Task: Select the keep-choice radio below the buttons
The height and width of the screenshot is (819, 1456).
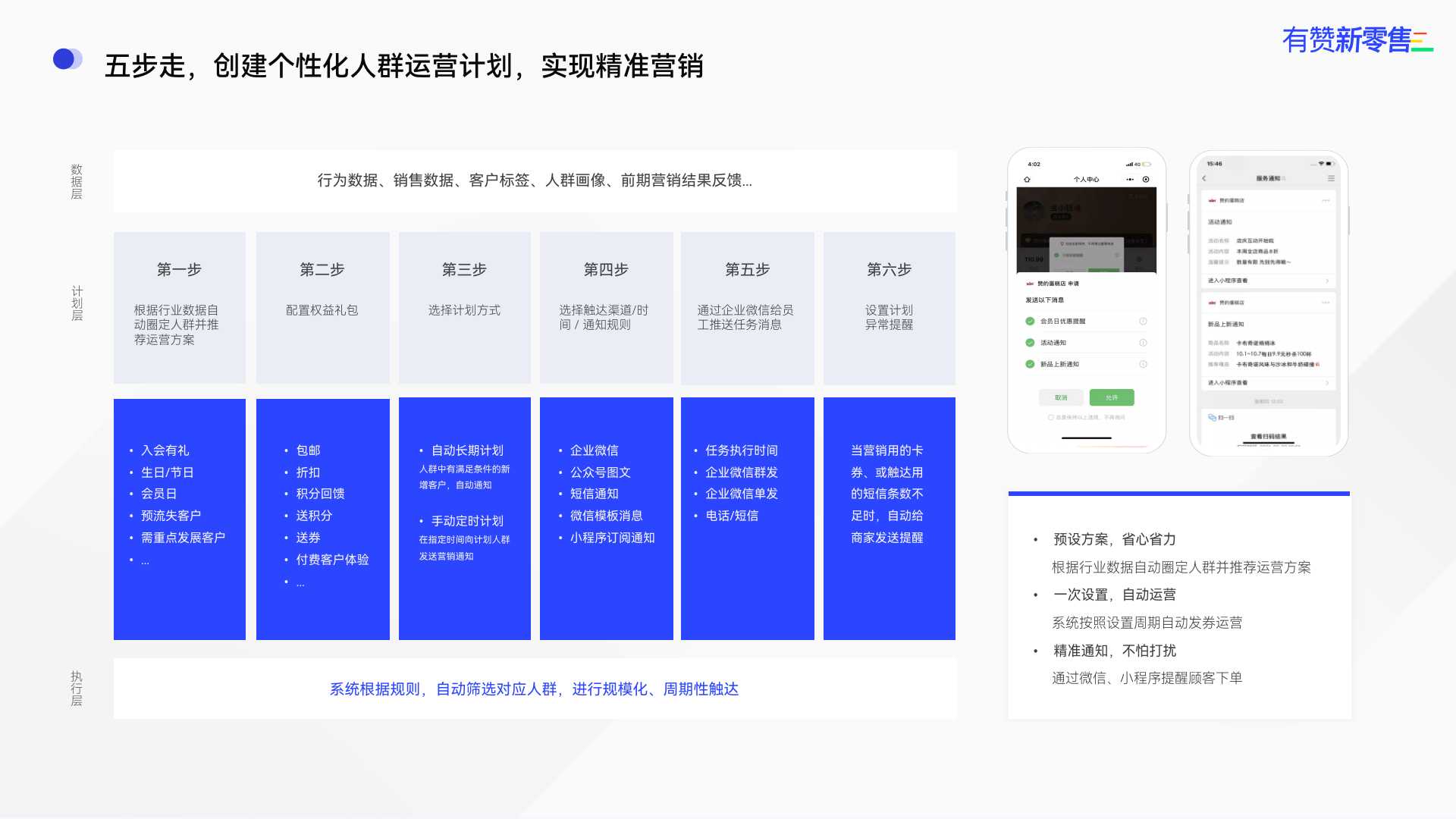Action: [x=1051, y=418]
